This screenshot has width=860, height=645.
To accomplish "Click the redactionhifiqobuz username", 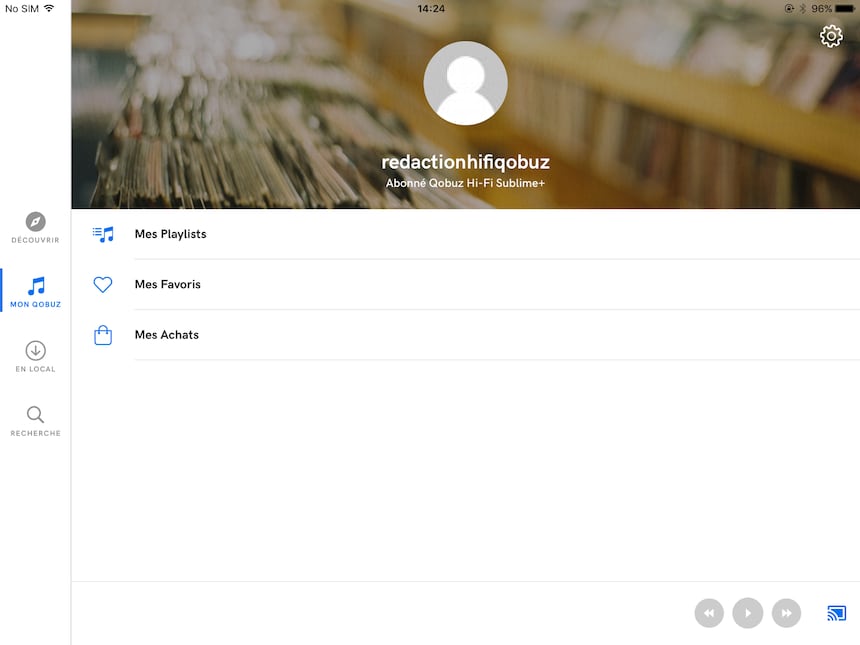I will [465, 162].
